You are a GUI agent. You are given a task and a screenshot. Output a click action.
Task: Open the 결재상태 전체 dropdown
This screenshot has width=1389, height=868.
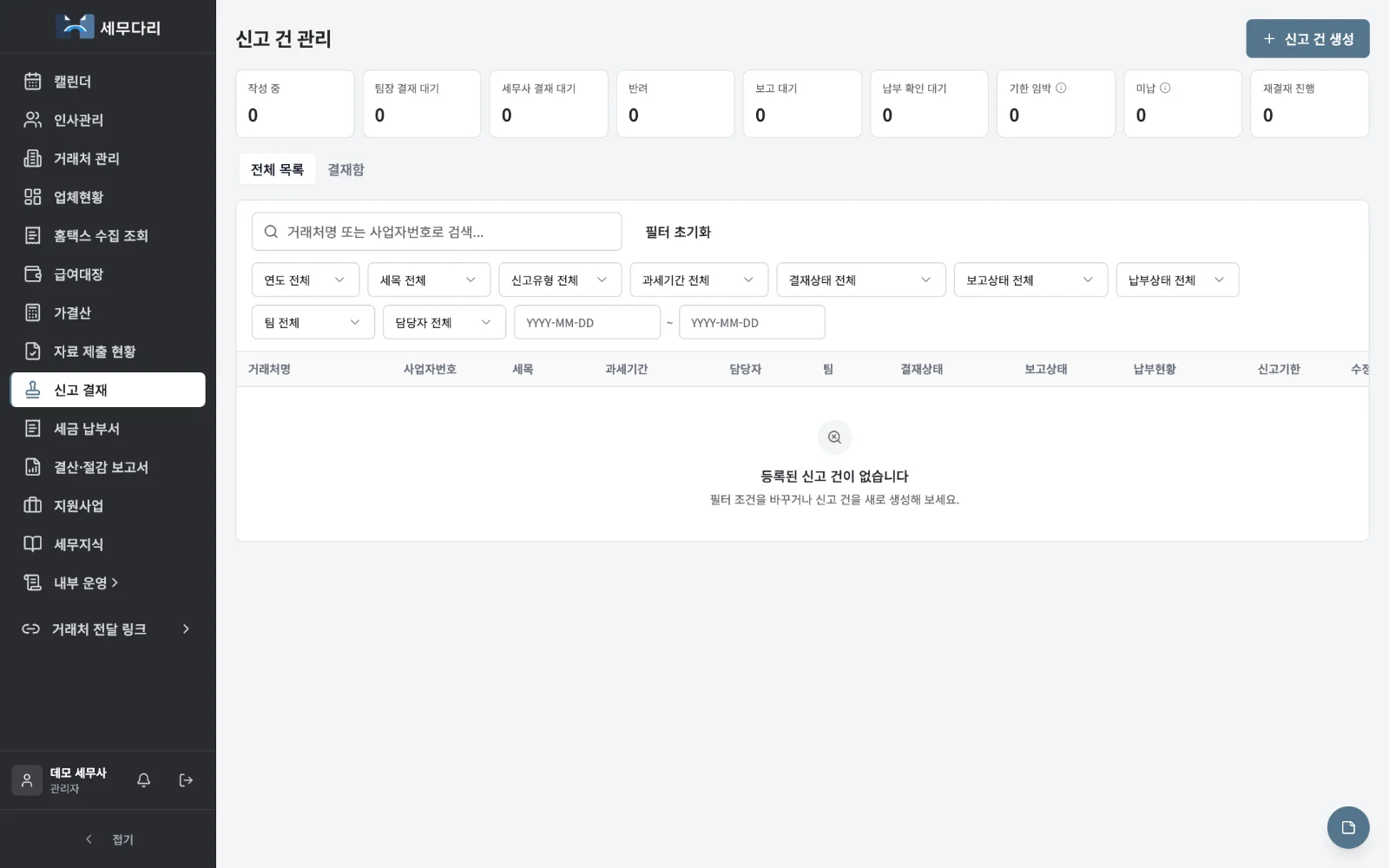(x=861, y=279)
